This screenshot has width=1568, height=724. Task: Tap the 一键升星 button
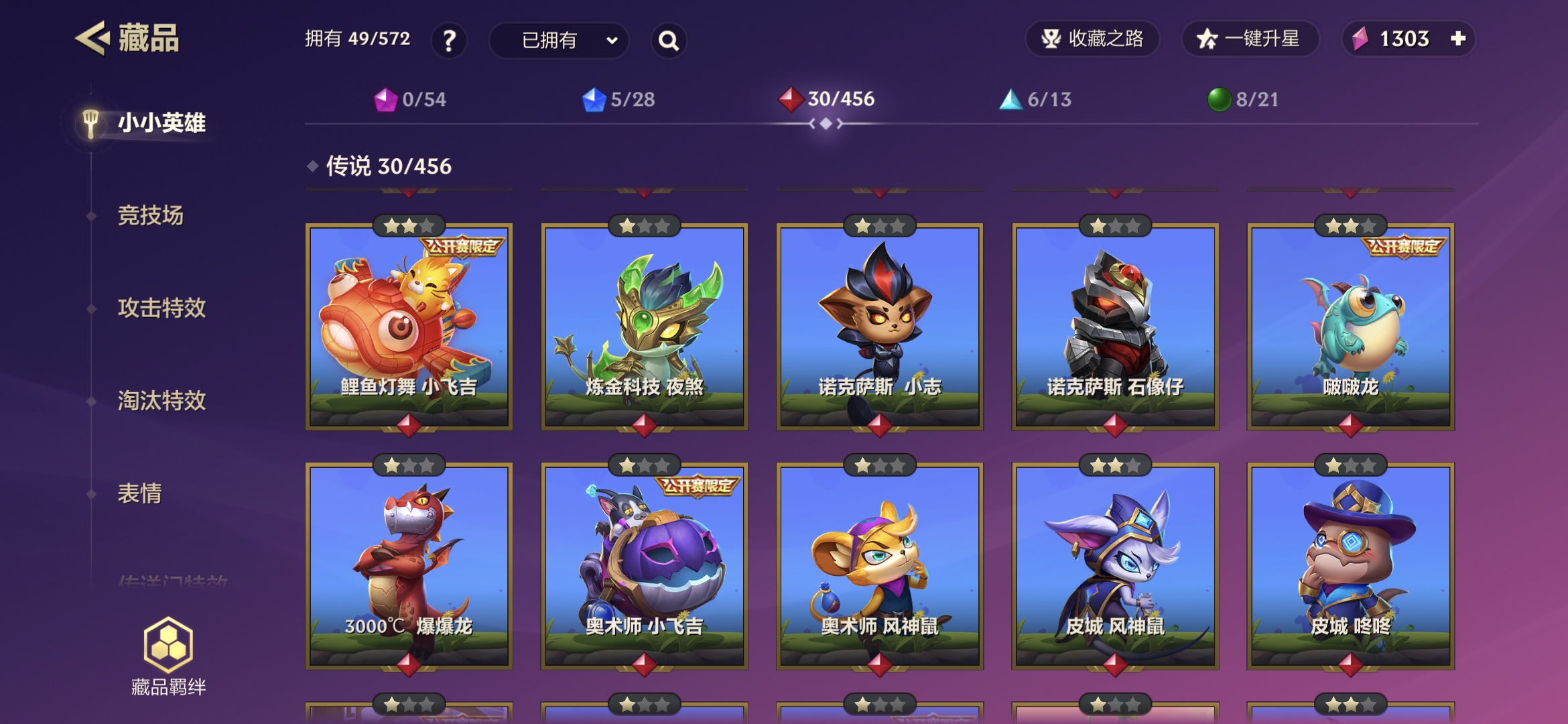point(1250,39)
